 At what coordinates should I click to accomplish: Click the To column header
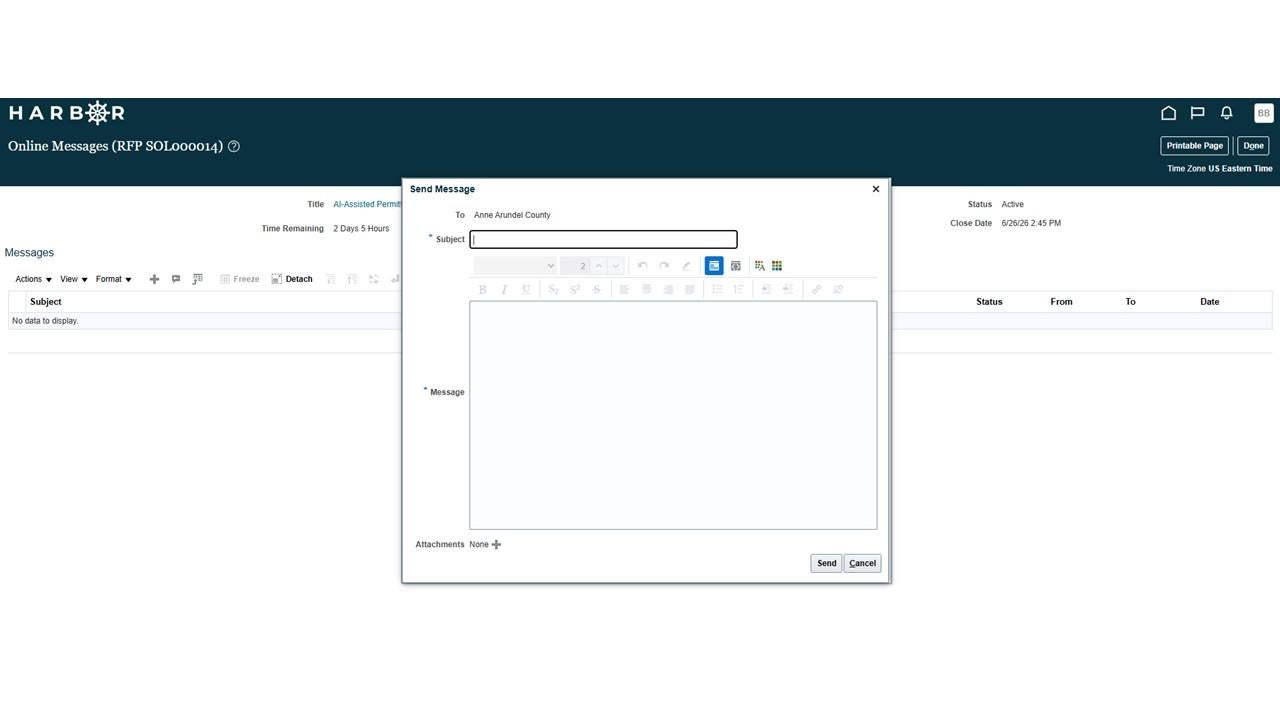(1130, 301)
